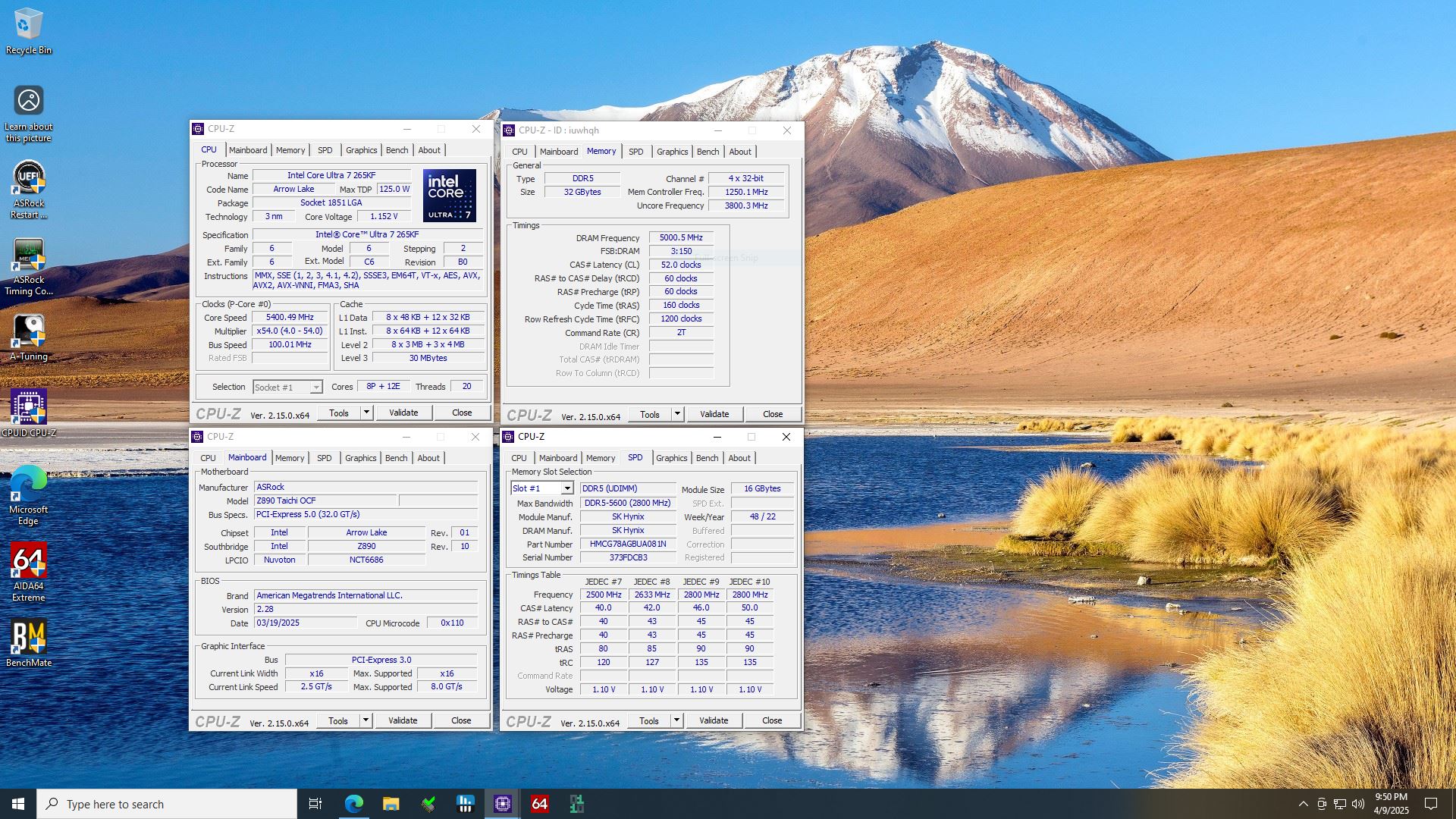Select the multiplier x54.0 value
This screenshot has width=1456, height=819.
[290, 331]
